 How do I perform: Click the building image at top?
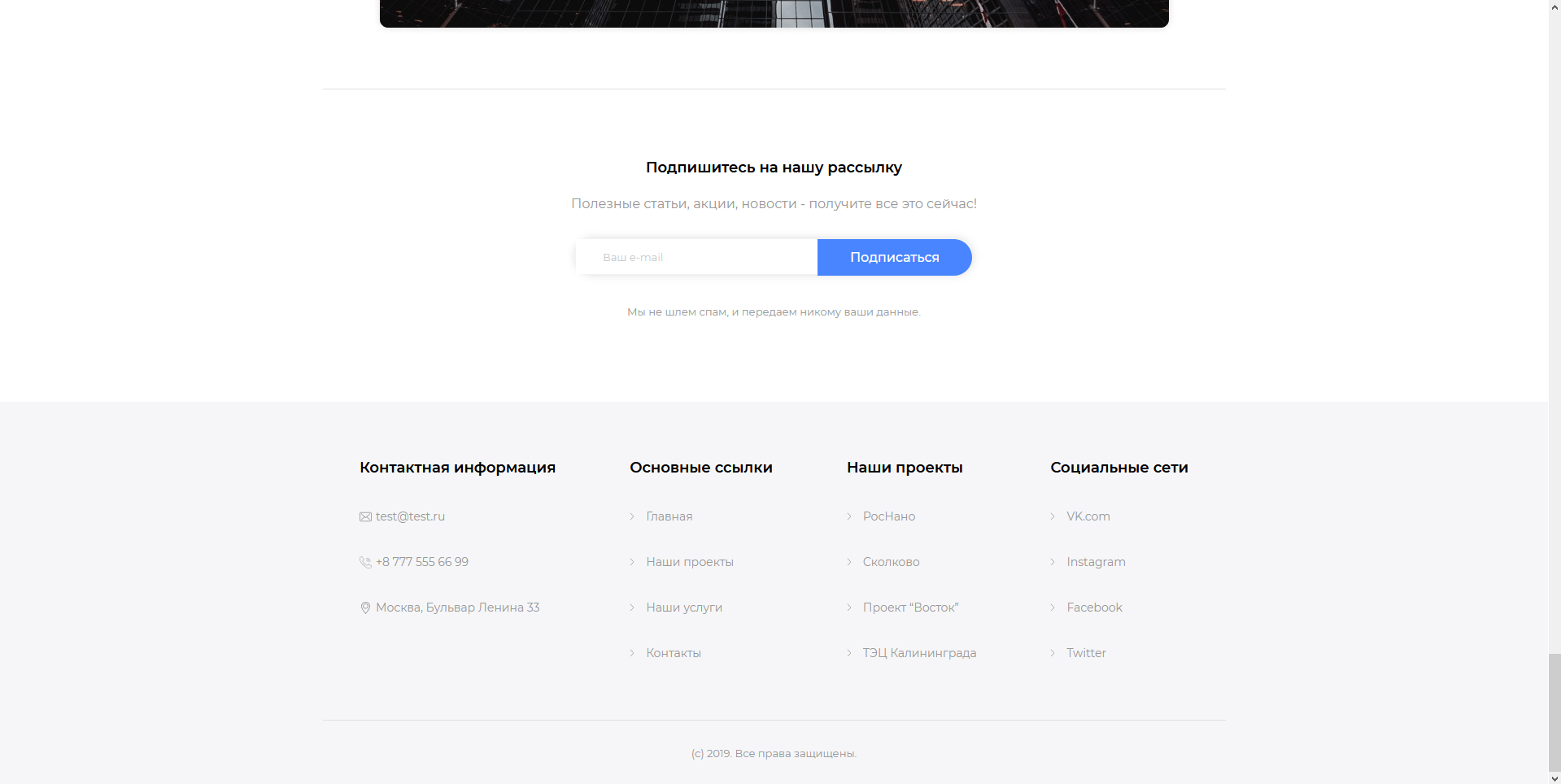coord(774,13)
